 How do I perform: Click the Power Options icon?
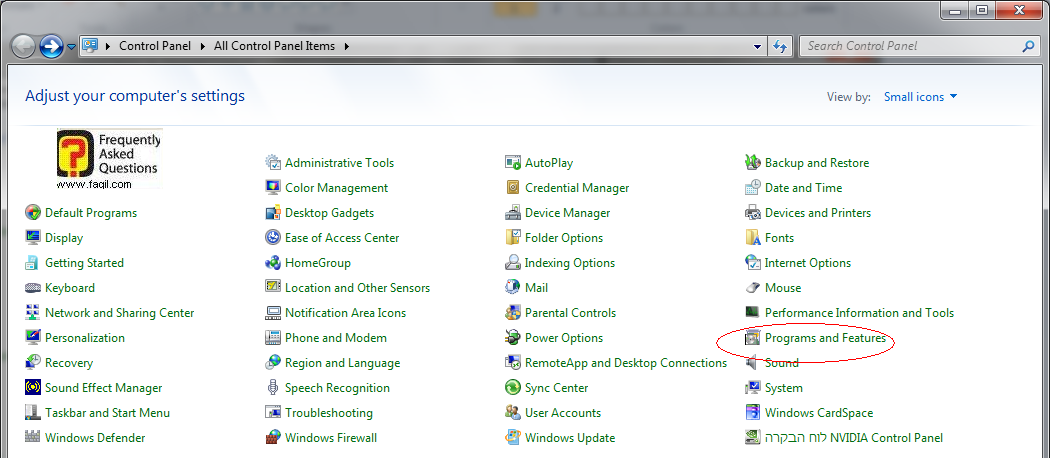(513, 338)
